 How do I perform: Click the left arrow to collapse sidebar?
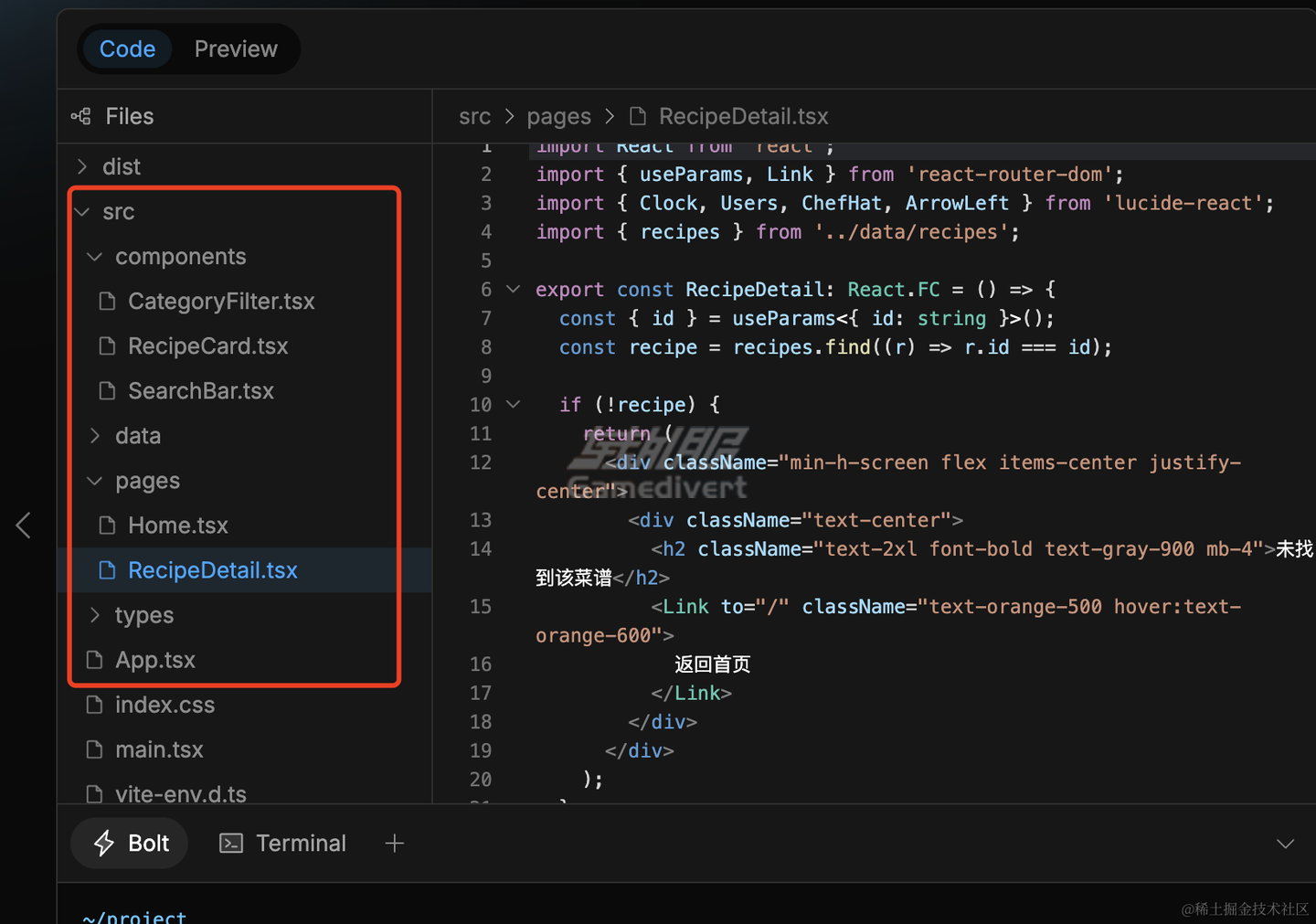coord(24,525)
